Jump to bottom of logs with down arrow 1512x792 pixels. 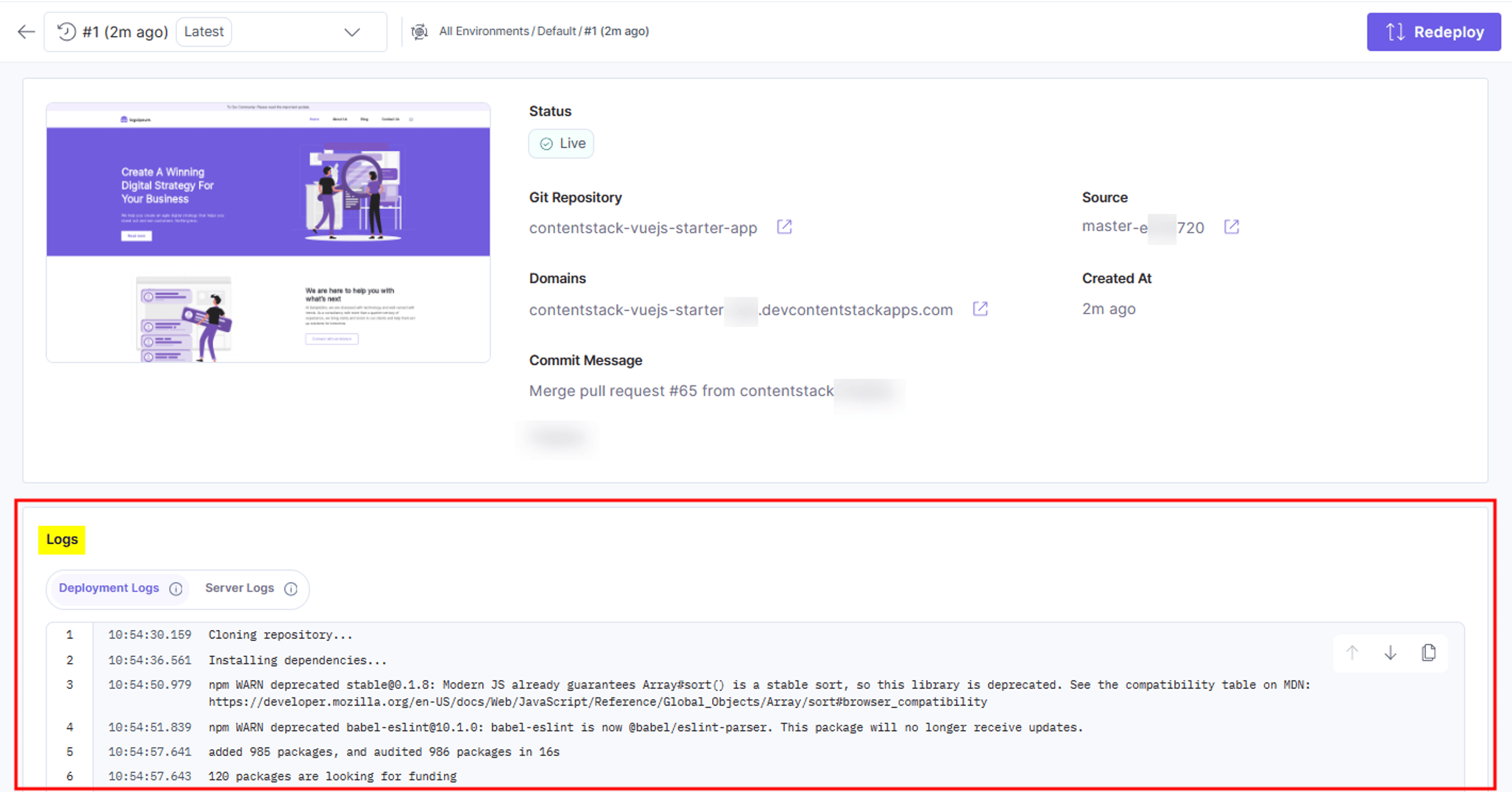tap(1390, 652)
